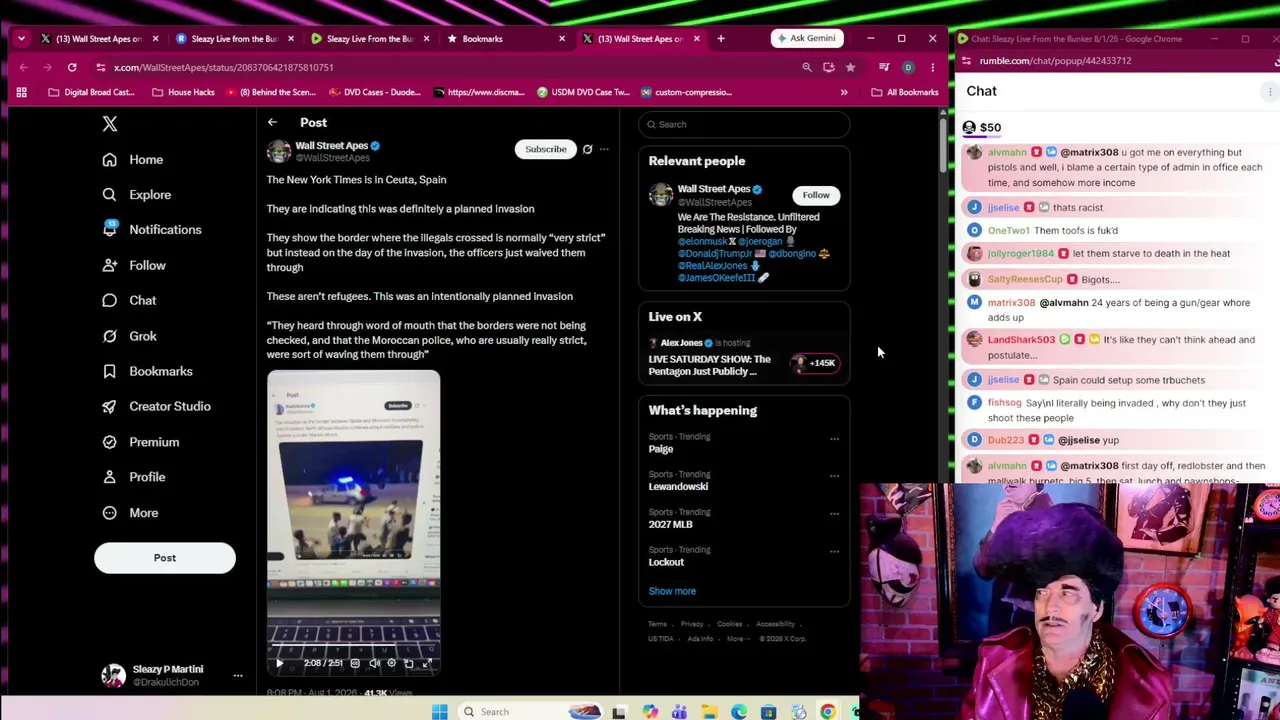Open options for Lewandowski trend
This screenshot has width=1280, height=720.
click(x=834, y=476)
